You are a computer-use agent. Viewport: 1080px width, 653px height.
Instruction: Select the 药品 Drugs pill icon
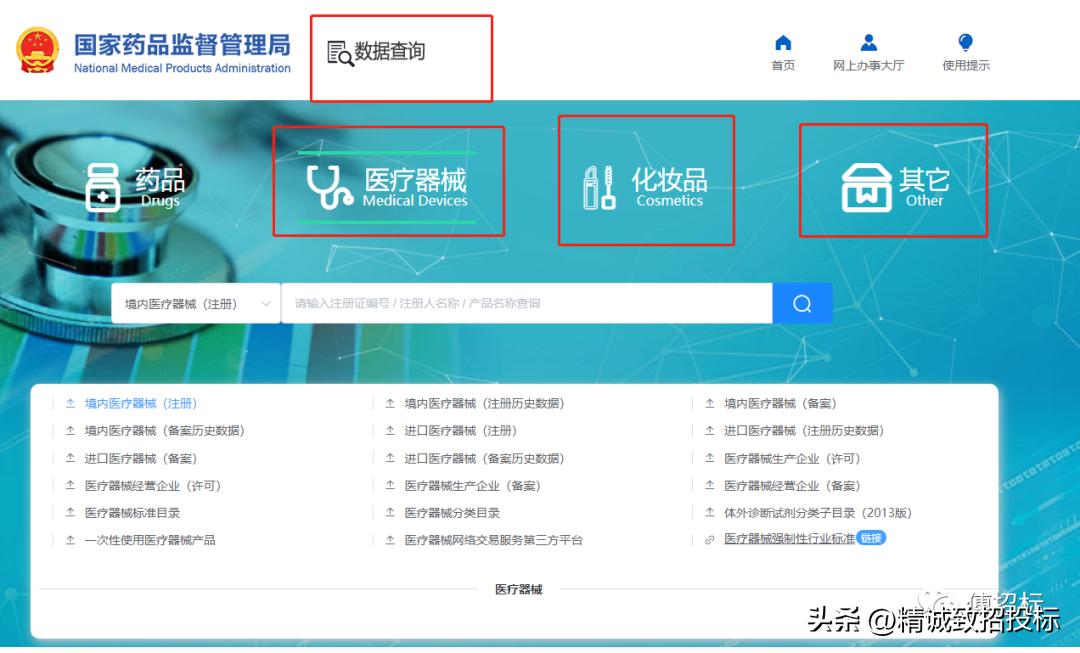101,185
